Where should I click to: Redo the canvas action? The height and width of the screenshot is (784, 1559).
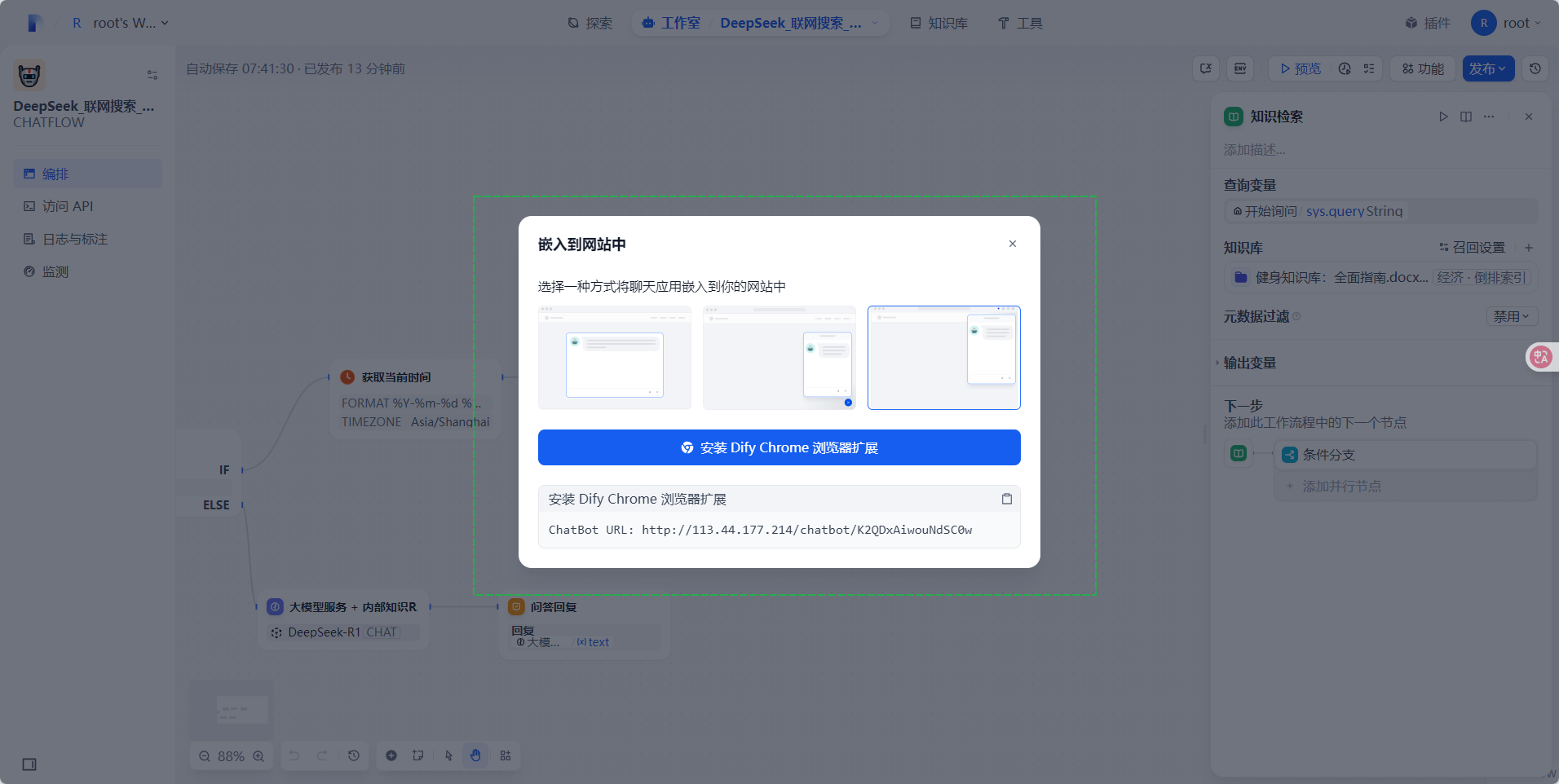pyautogui.click(x=322, y=755)
